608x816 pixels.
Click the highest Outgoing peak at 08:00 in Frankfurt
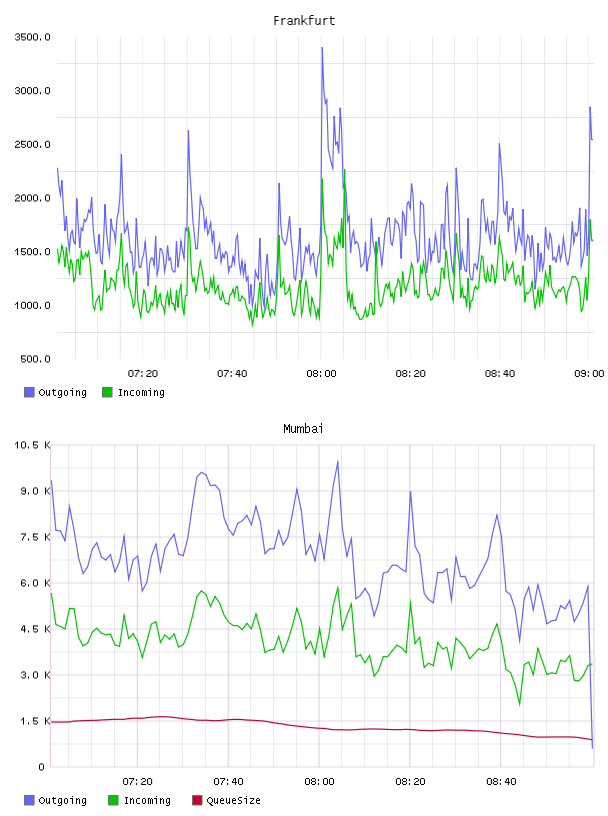tap(322, 48)
